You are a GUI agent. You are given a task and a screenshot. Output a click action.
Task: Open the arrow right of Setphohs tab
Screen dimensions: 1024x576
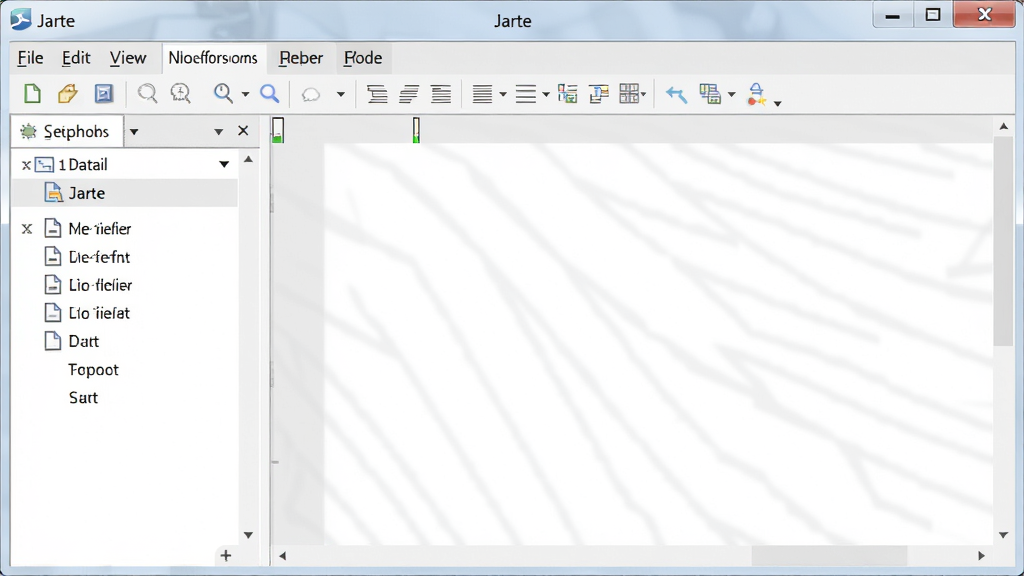click(134, 132)
